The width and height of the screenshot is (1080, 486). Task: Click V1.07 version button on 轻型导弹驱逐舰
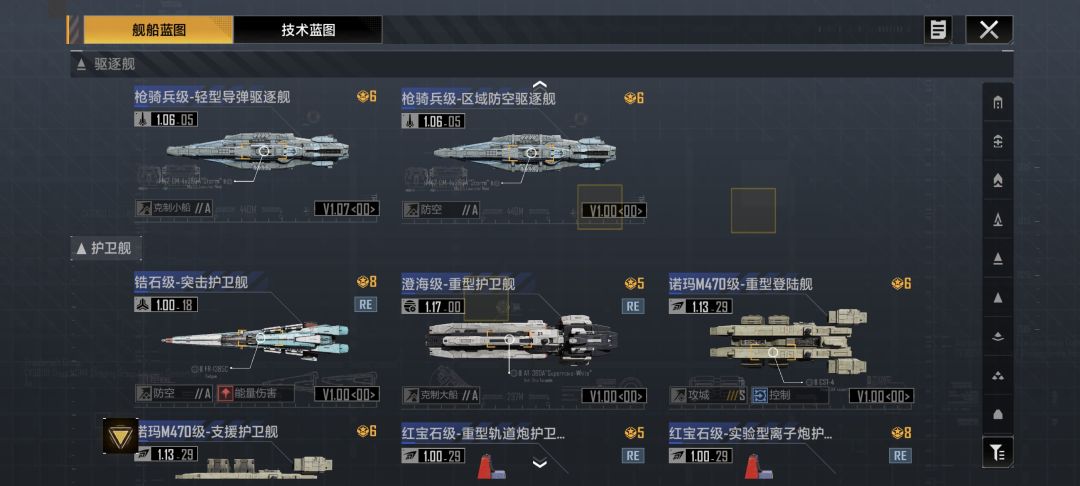[x=346, y=209]
